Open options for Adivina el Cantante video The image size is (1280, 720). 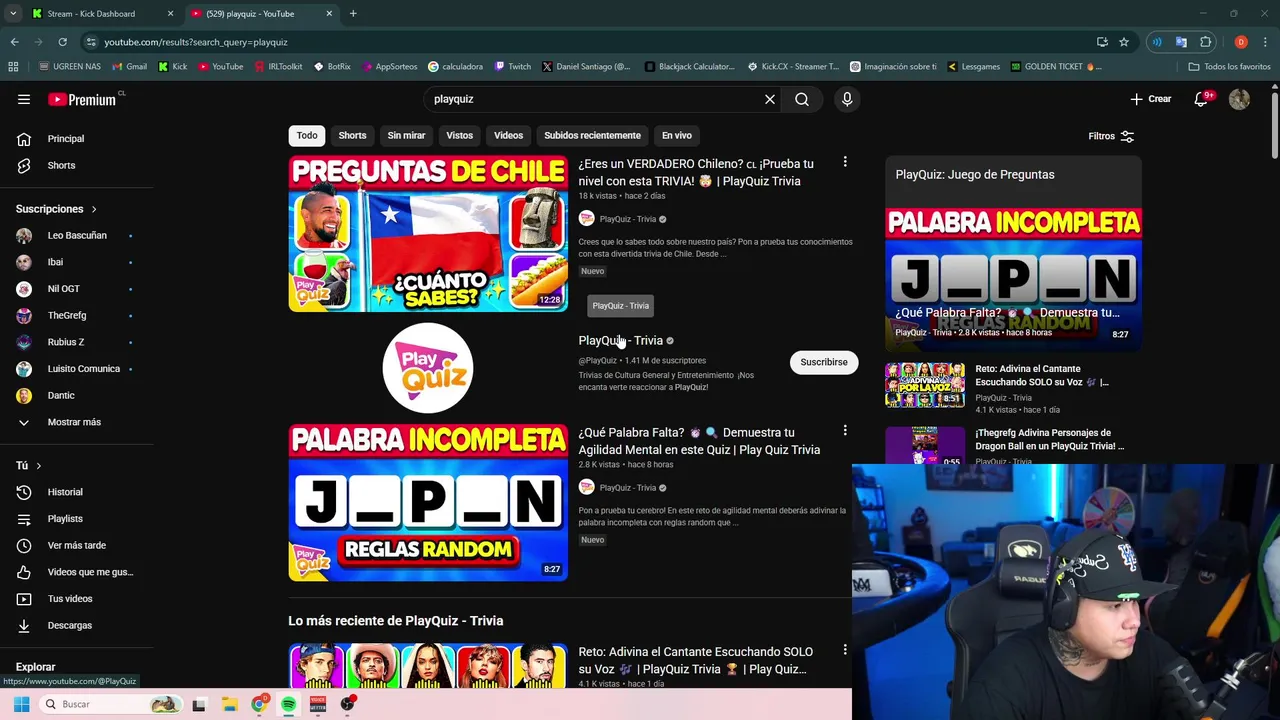[845, 650]
